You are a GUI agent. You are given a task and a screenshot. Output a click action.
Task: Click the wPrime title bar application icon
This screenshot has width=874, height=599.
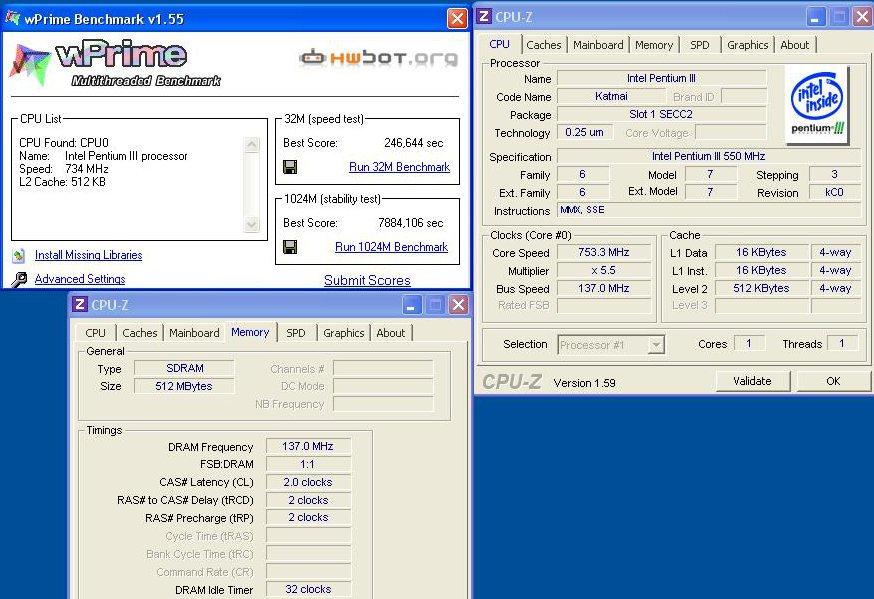point(12,18)
